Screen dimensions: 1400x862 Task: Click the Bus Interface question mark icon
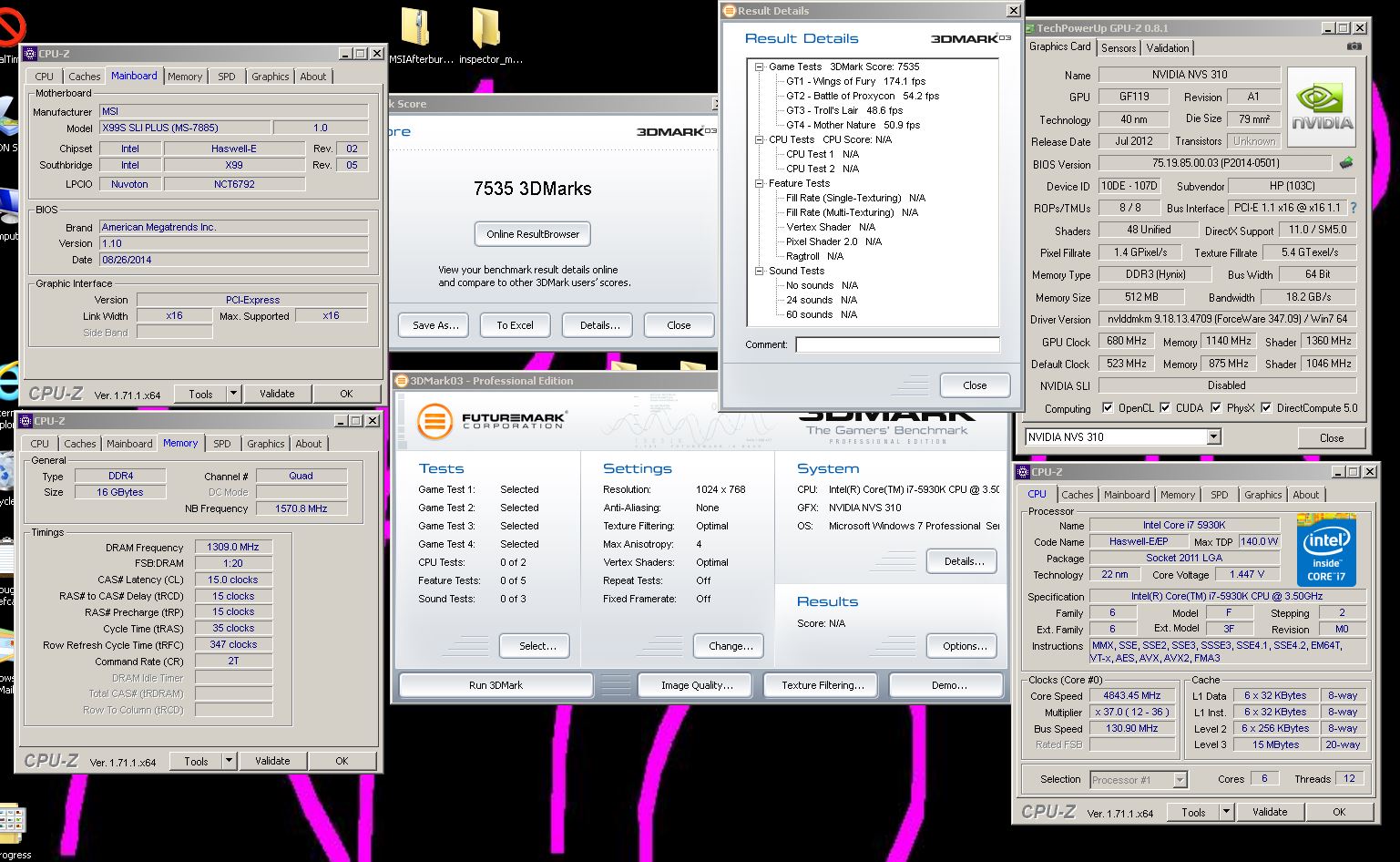click(1353, 208)
